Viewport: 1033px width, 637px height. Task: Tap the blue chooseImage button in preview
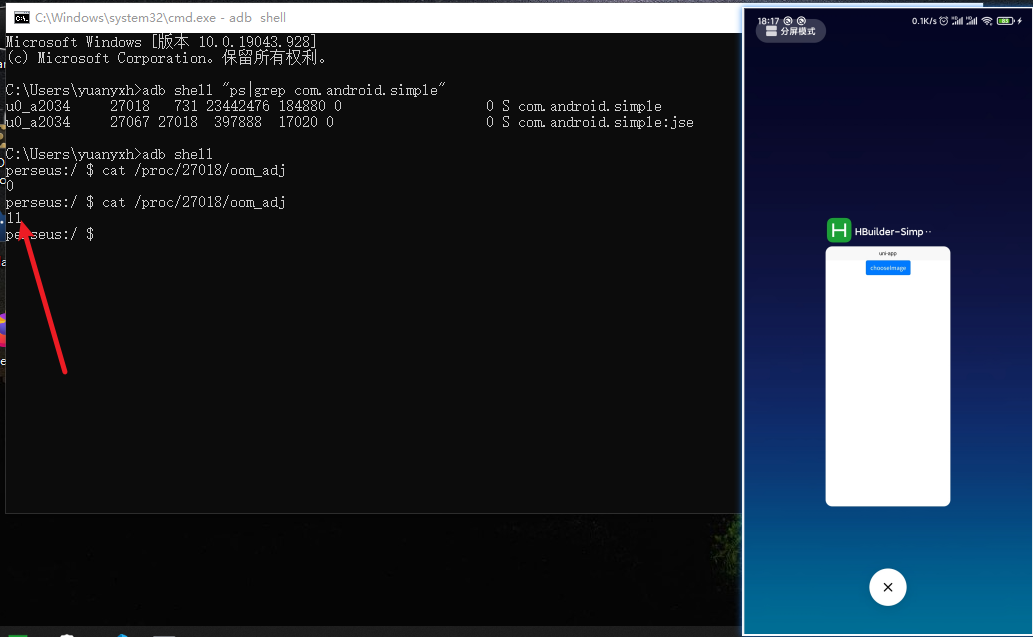887,267
